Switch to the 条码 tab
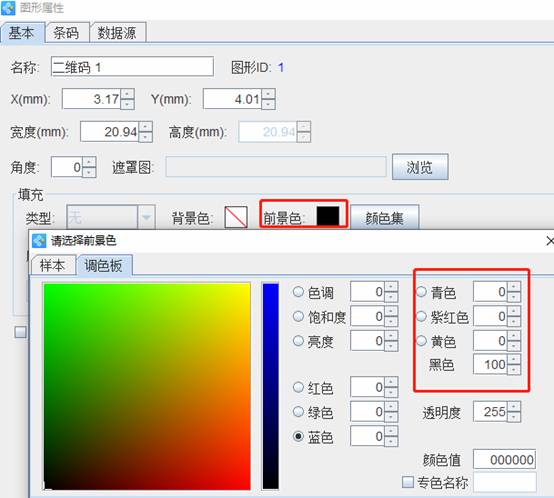The height and width of the screenshot is (498, 554). pos(66,33)
